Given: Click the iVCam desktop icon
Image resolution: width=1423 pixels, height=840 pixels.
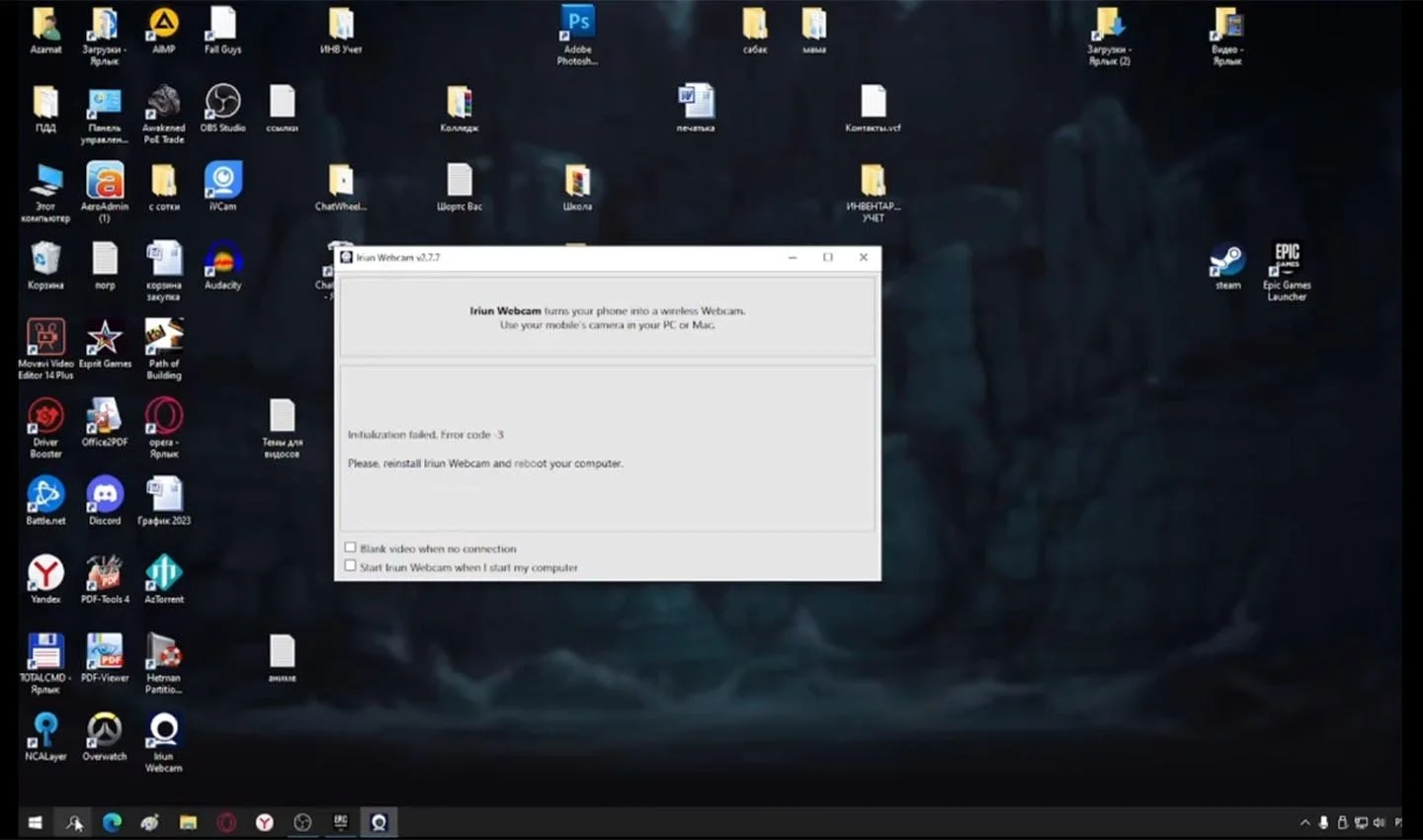Looking at the screenshot, I should pyautogui.click(x=223, y=187).
